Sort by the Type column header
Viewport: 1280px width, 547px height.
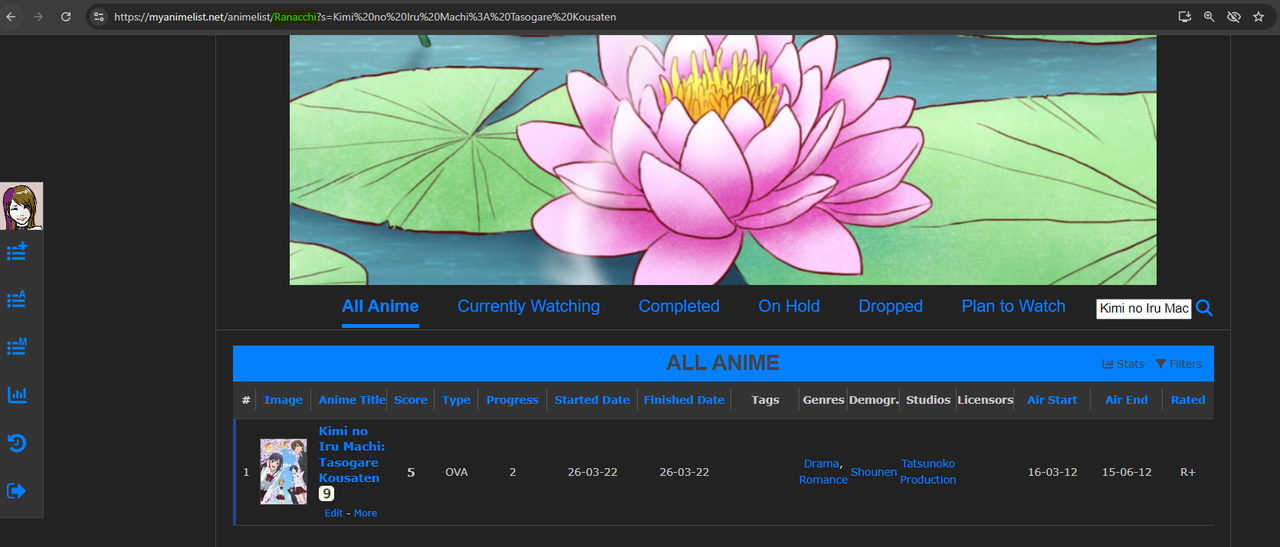point(456,400)
